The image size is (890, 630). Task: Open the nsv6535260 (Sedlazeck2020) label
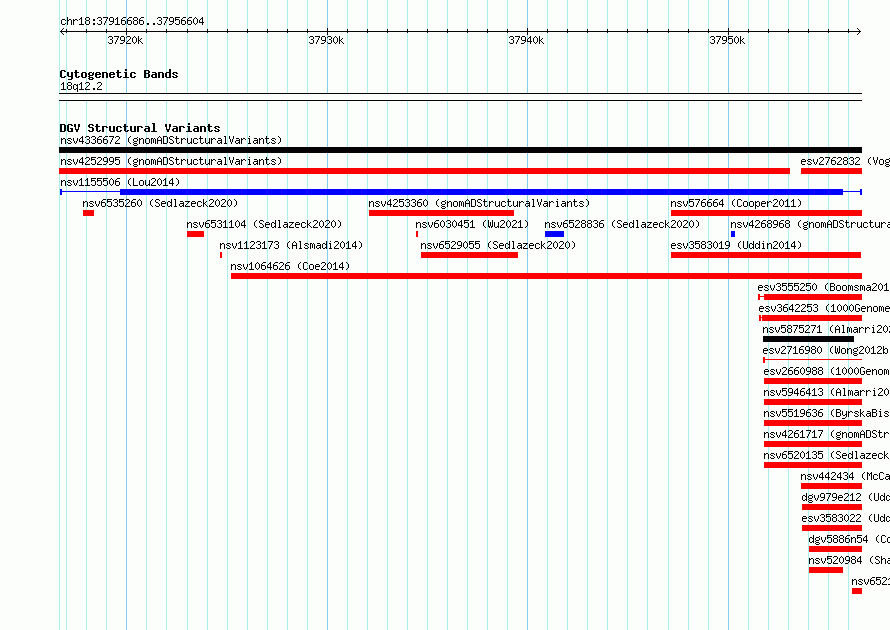[x=160, y=203]
